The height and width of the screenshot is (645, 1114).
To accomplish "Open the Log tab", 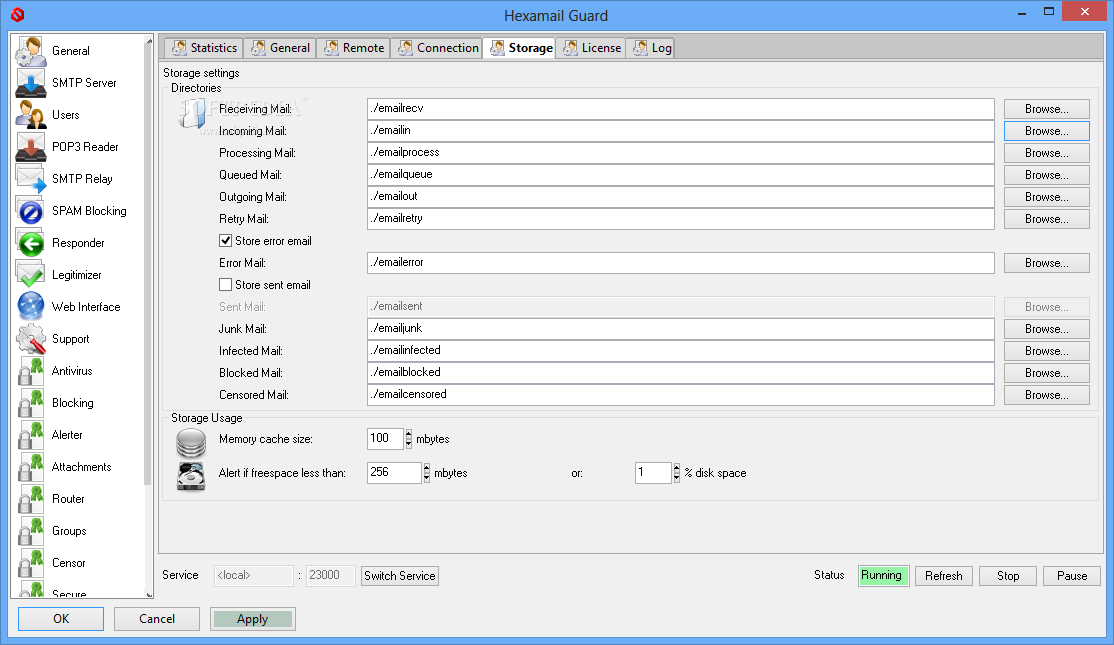I will (651, 48).
